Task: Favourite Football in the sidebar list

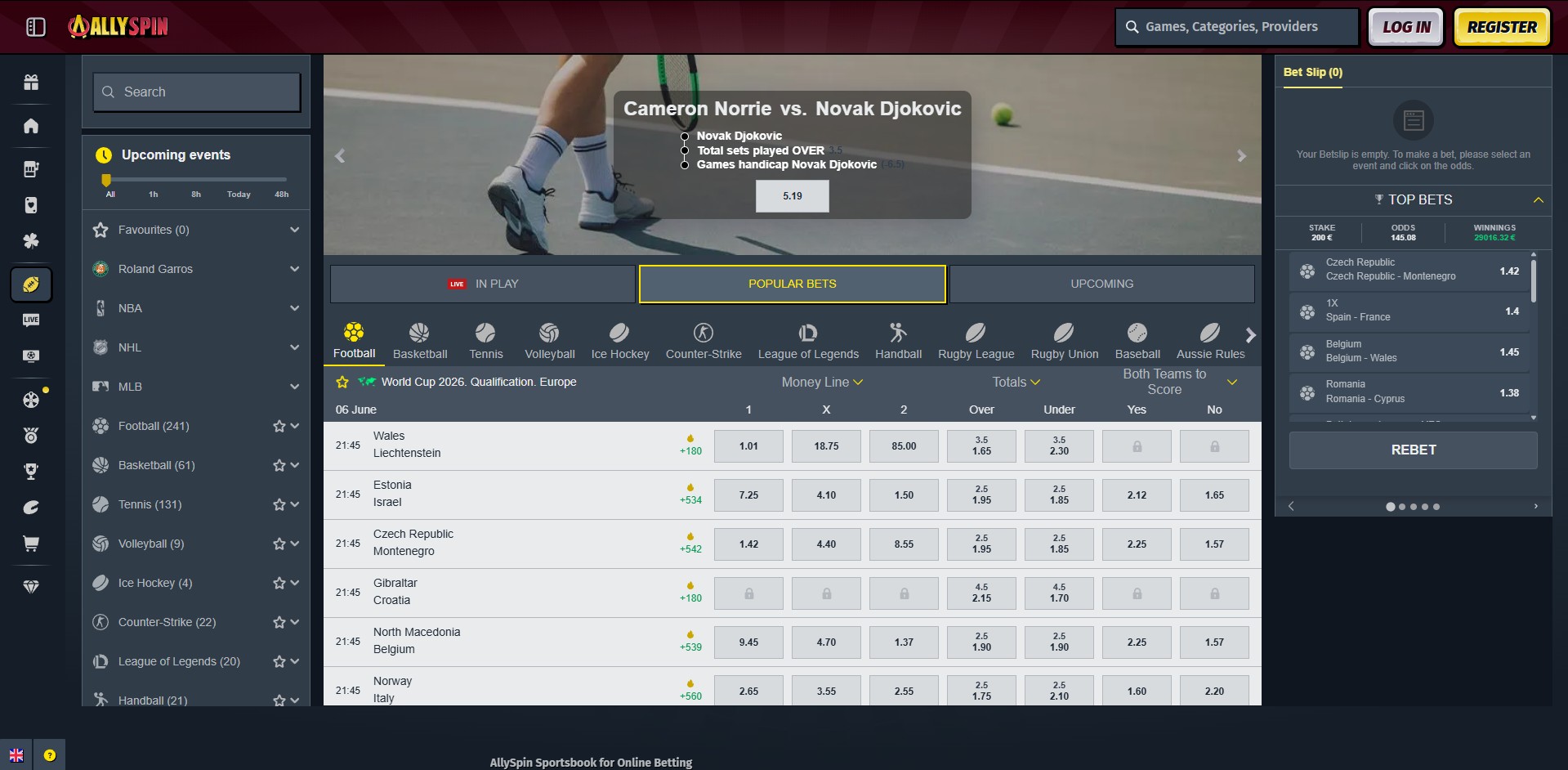Action: 279,426
